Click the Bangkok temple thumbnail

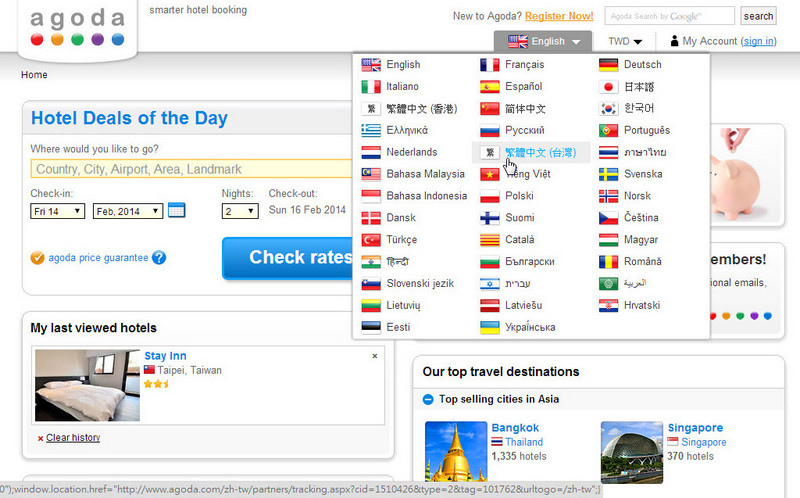456,452
